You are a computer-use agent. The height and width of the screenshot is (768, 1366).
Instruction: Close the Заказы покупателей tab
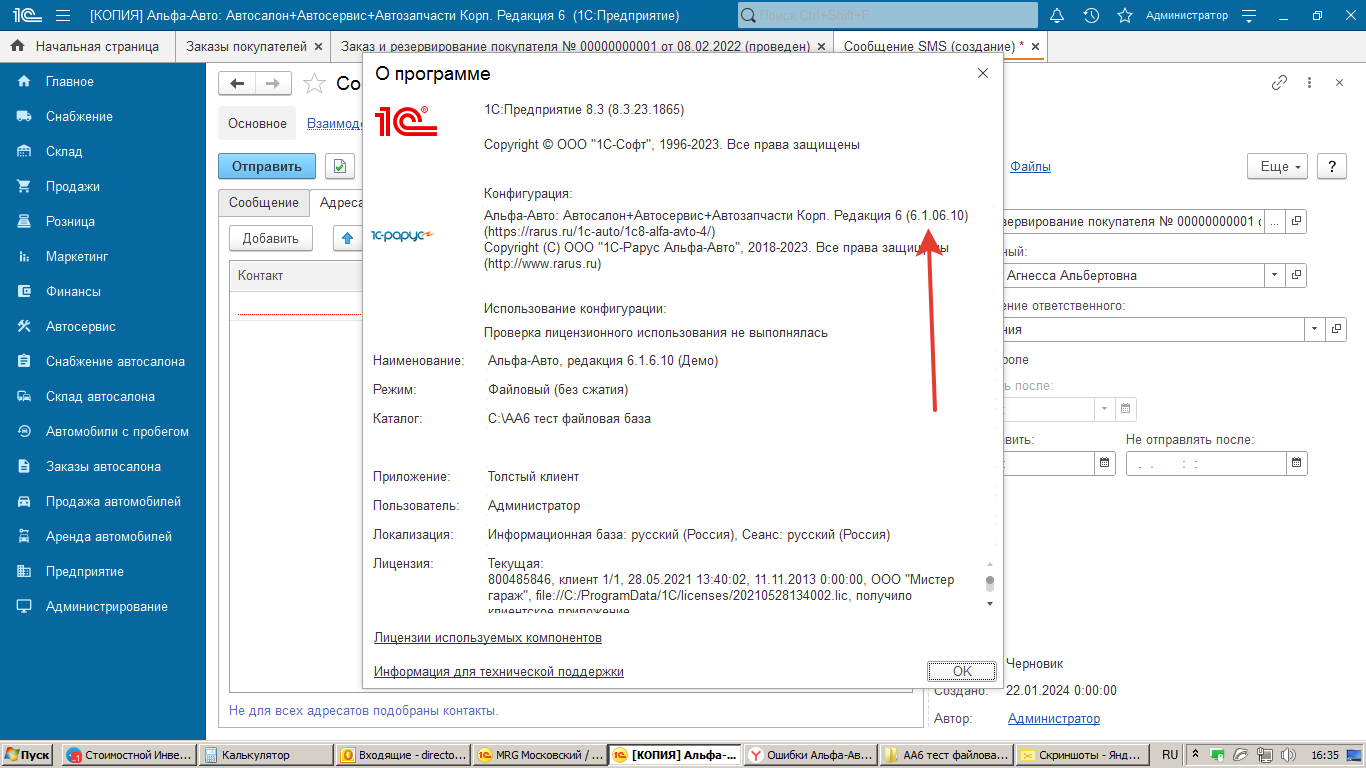[x=318, y=46]
